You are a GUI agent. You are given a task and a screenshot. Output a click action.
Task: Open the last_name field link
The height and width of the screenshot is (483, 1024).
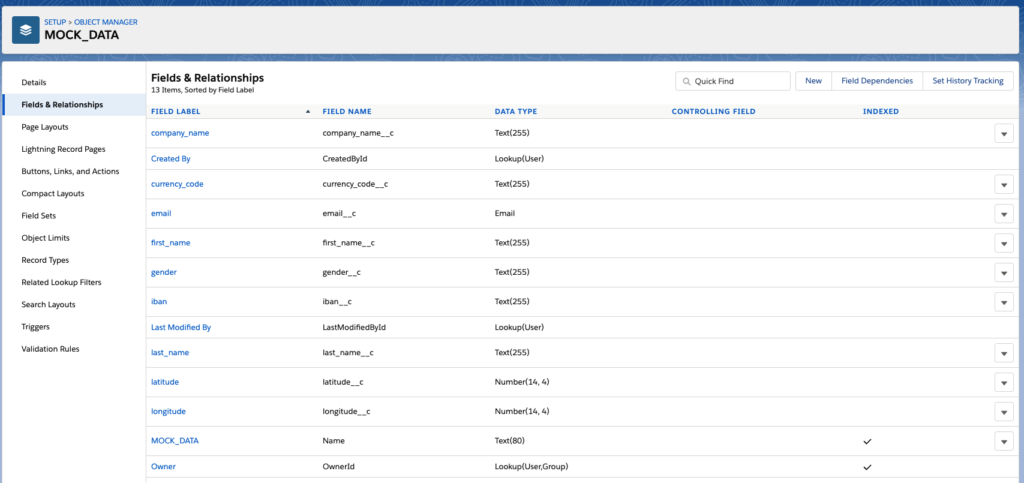pyautogui.click(x=170, y=352)
